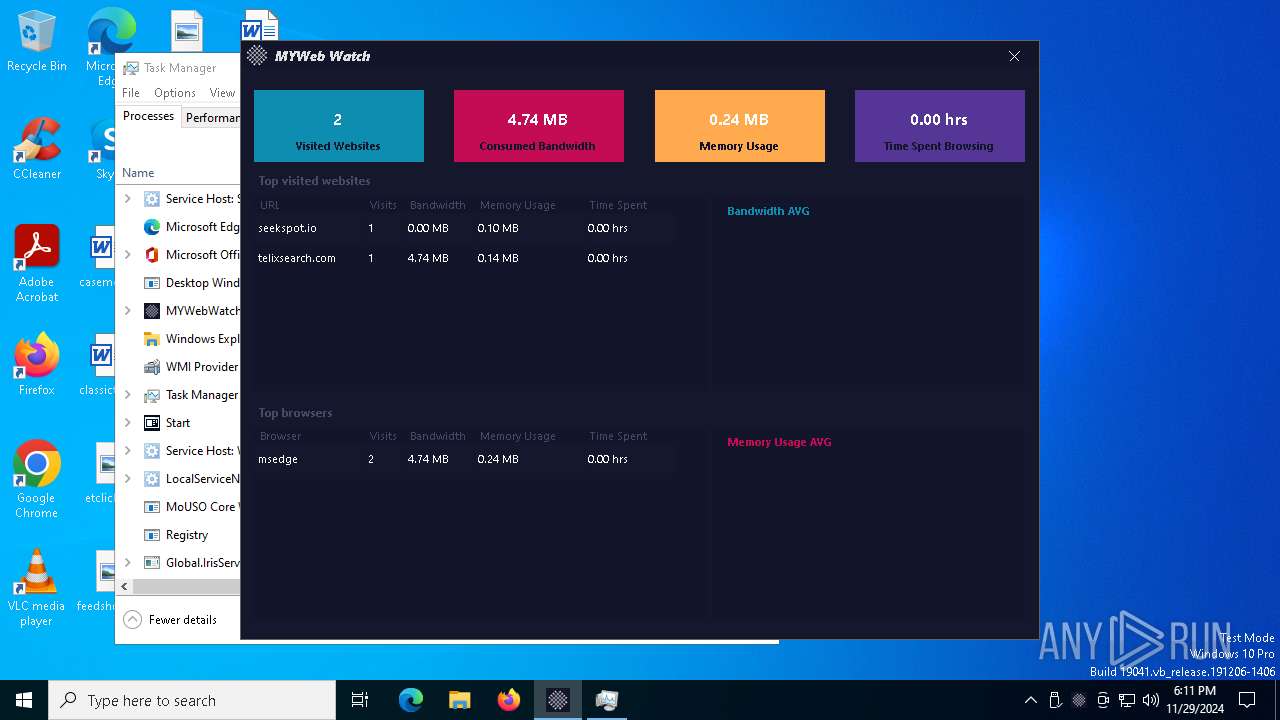Click 0.10 MB memory value for seekspot.io
Image resolution: width=1280 pixels, height=720 pixels.
point(498,228)
